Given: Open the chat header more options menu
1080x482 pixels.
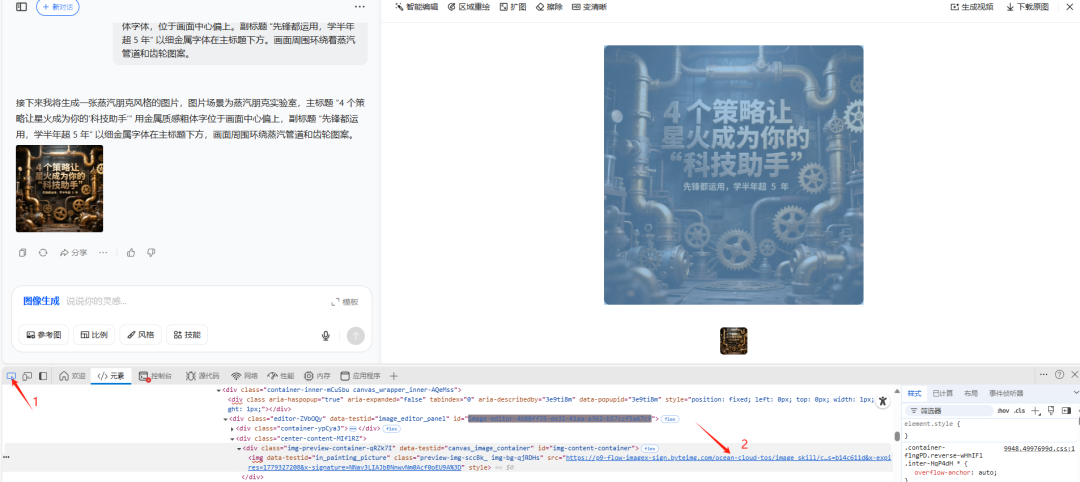Looking at the screenshot, I should pos(360,7).
